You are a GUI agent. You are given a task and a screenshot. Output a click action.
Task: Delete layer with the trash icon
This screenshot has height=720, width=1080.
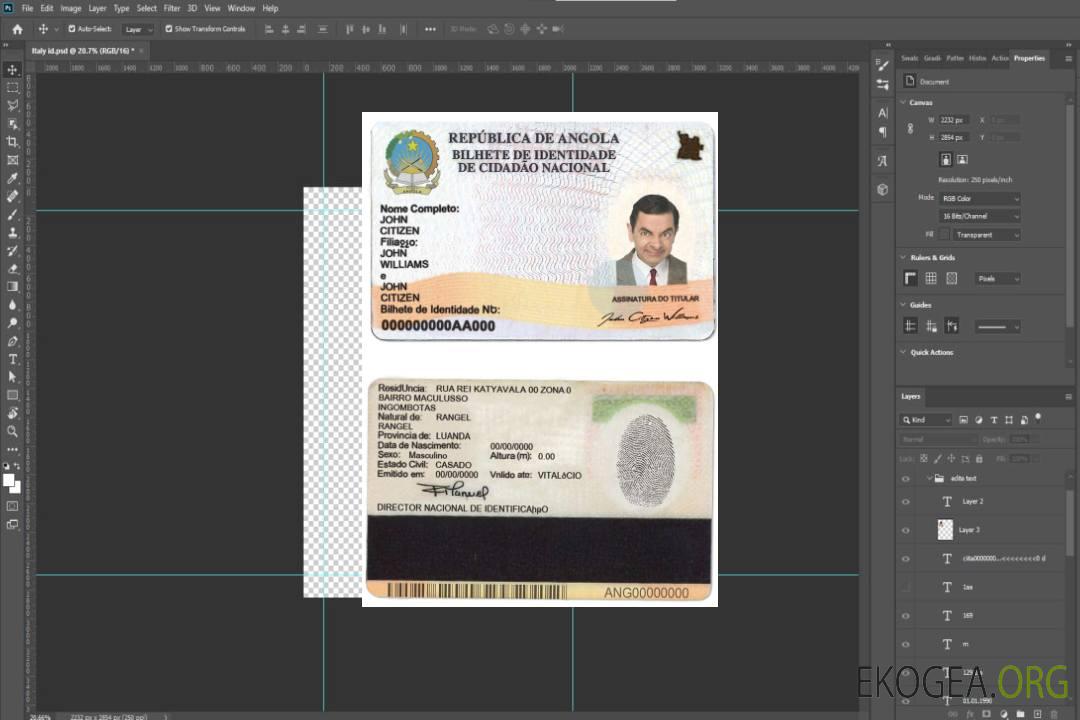click(x=1054, y=714)
